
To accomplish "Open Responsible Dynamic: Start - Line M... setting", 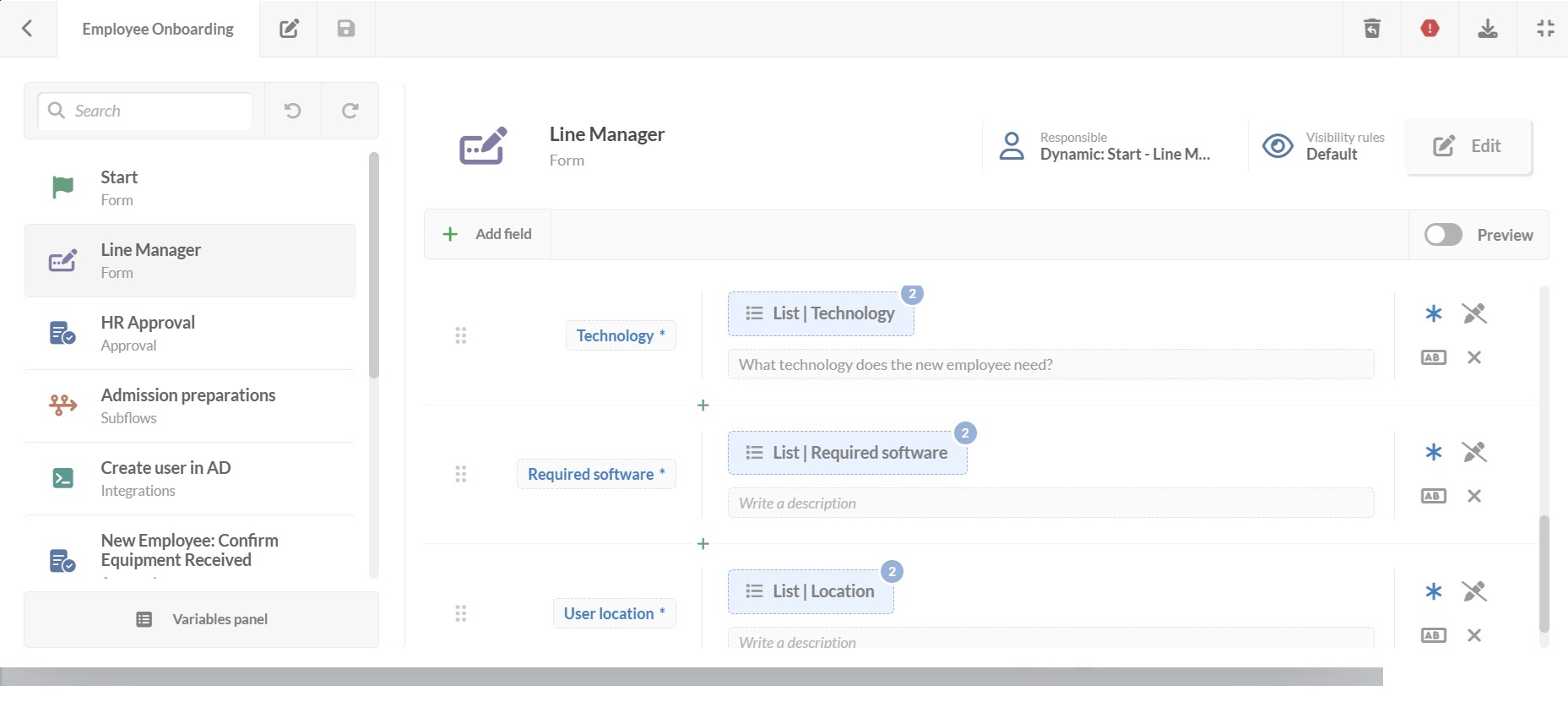I will tap(1104, 146).
